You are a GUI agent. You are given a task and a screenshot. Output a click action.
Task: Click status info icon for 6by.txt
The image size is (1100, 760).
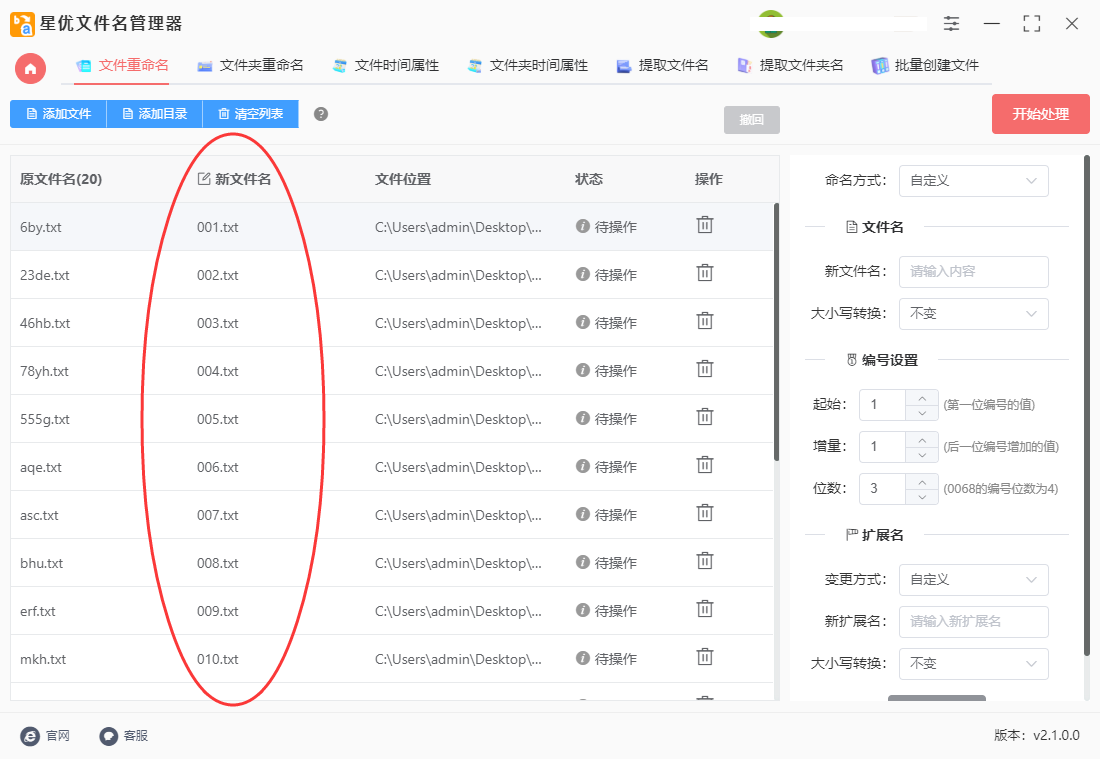pos(582,226)
